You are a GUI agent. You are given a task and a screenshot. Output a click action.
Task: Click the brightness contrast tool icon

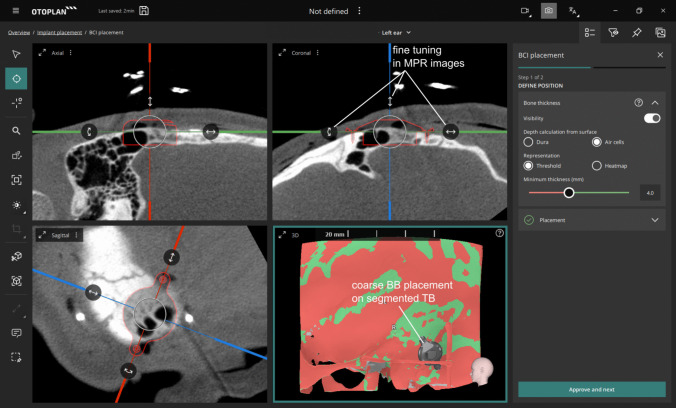16,205
